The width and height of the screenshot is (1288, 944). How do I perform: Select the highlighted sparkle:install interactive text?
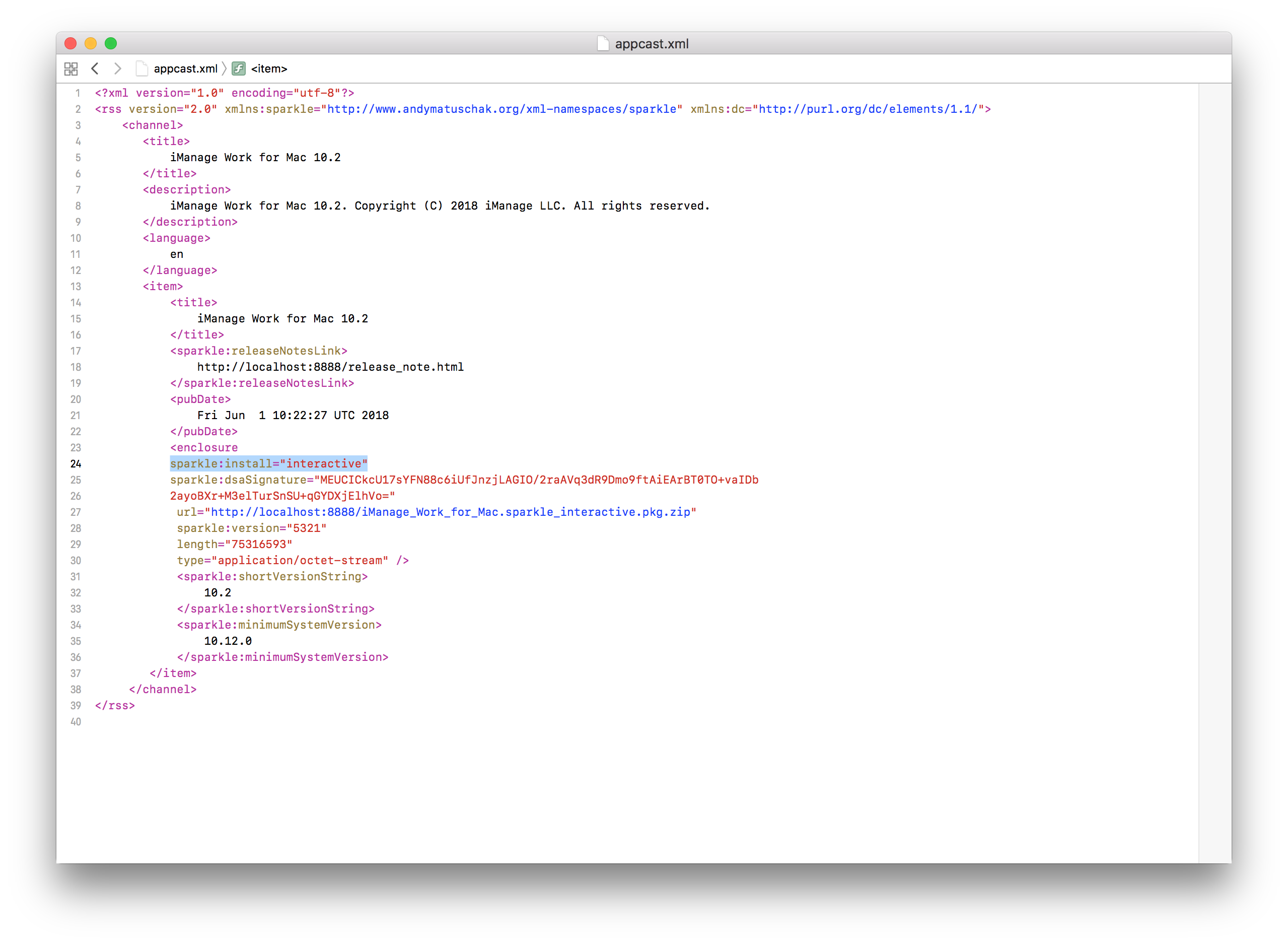coord(268,463)
